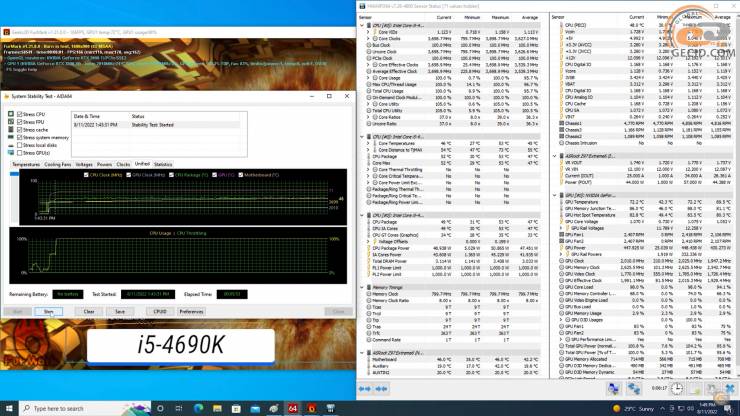The width and height of the screenshot is (740, 416).
Task: Click CPUID button in AIDA64
Action: click(x=160, y=312)
